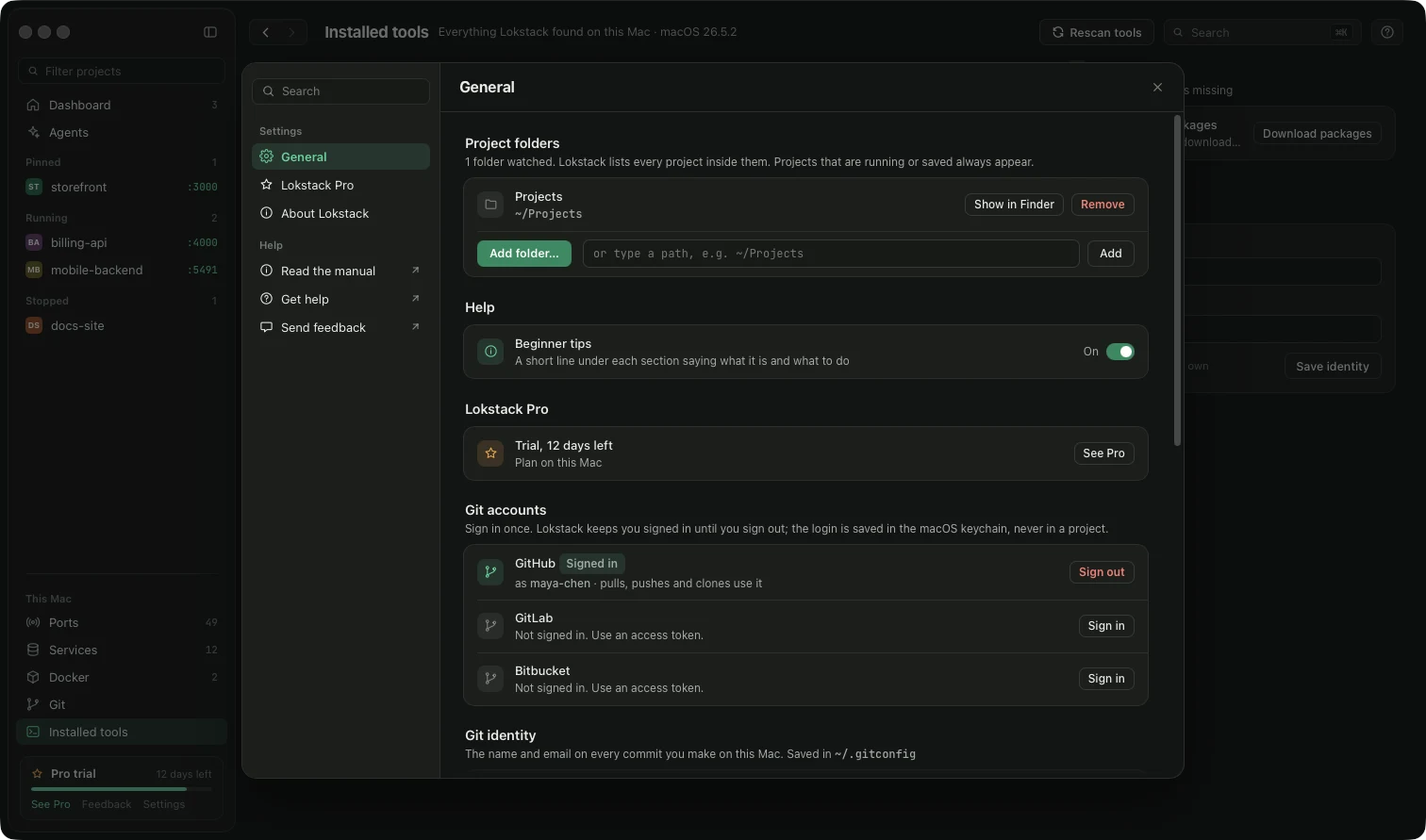Click the Filter projects field
The width and height of the screenshot is (1426, 840).
(x=122, y=71)
